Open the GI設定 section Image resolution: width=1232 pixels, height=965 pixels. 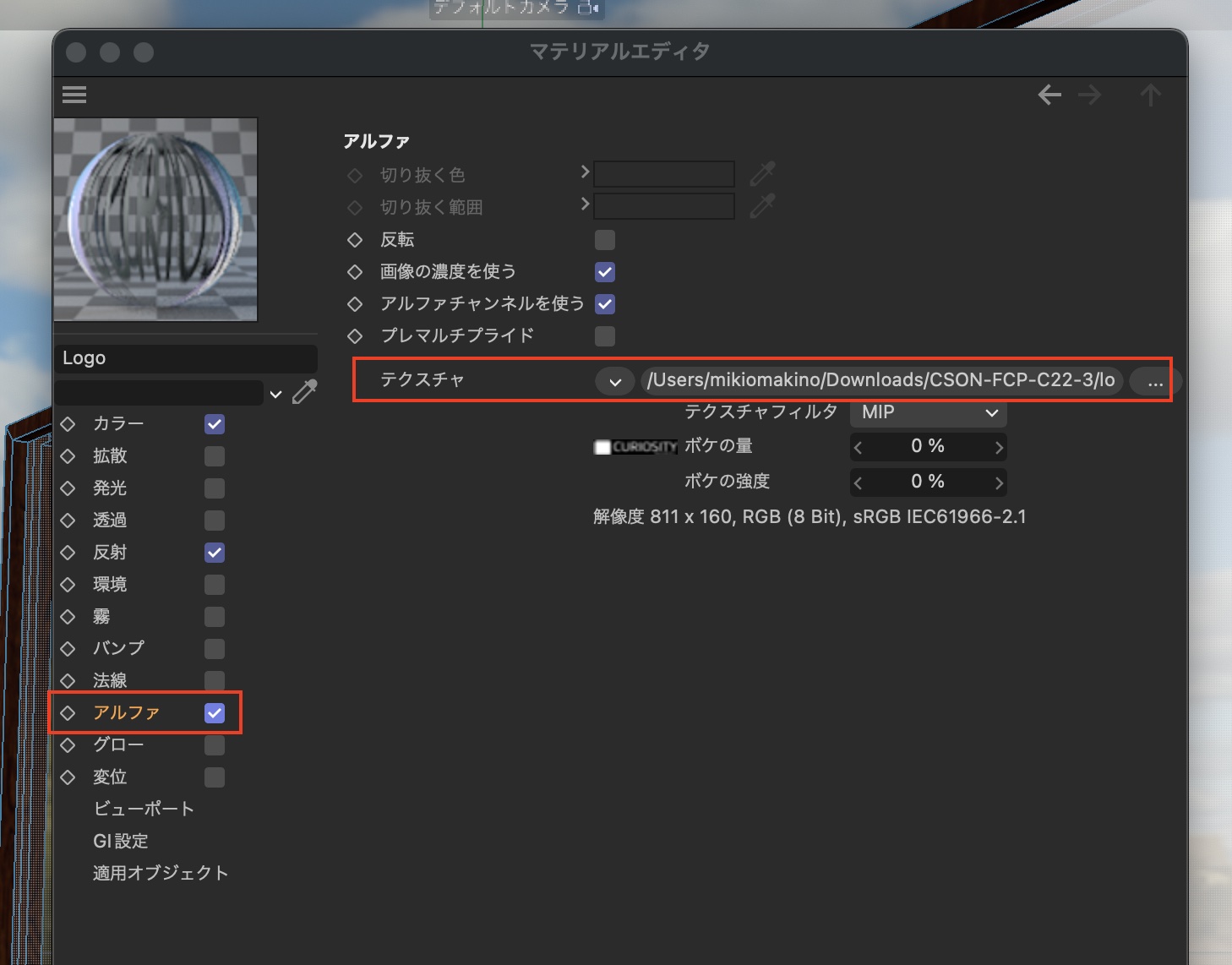120,841
